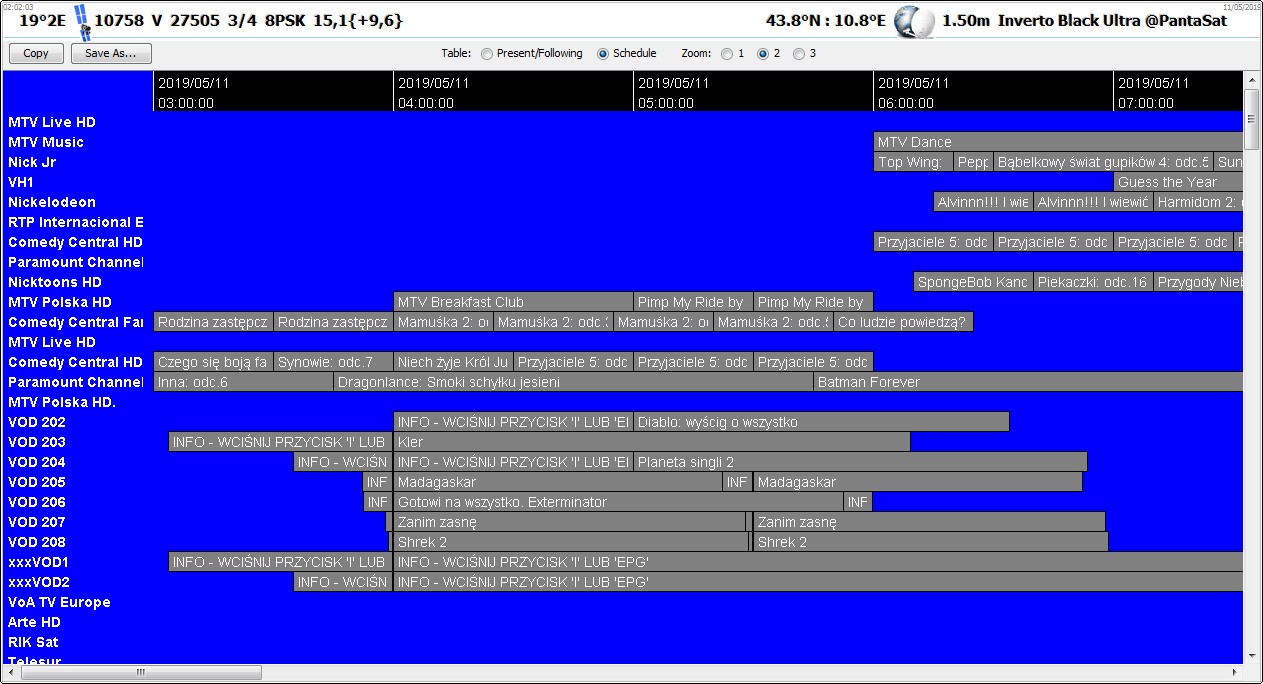Open the SpongeBob Kanciastoporty programme block
This screenshot has height=684, width=1263.
(973, 282)
